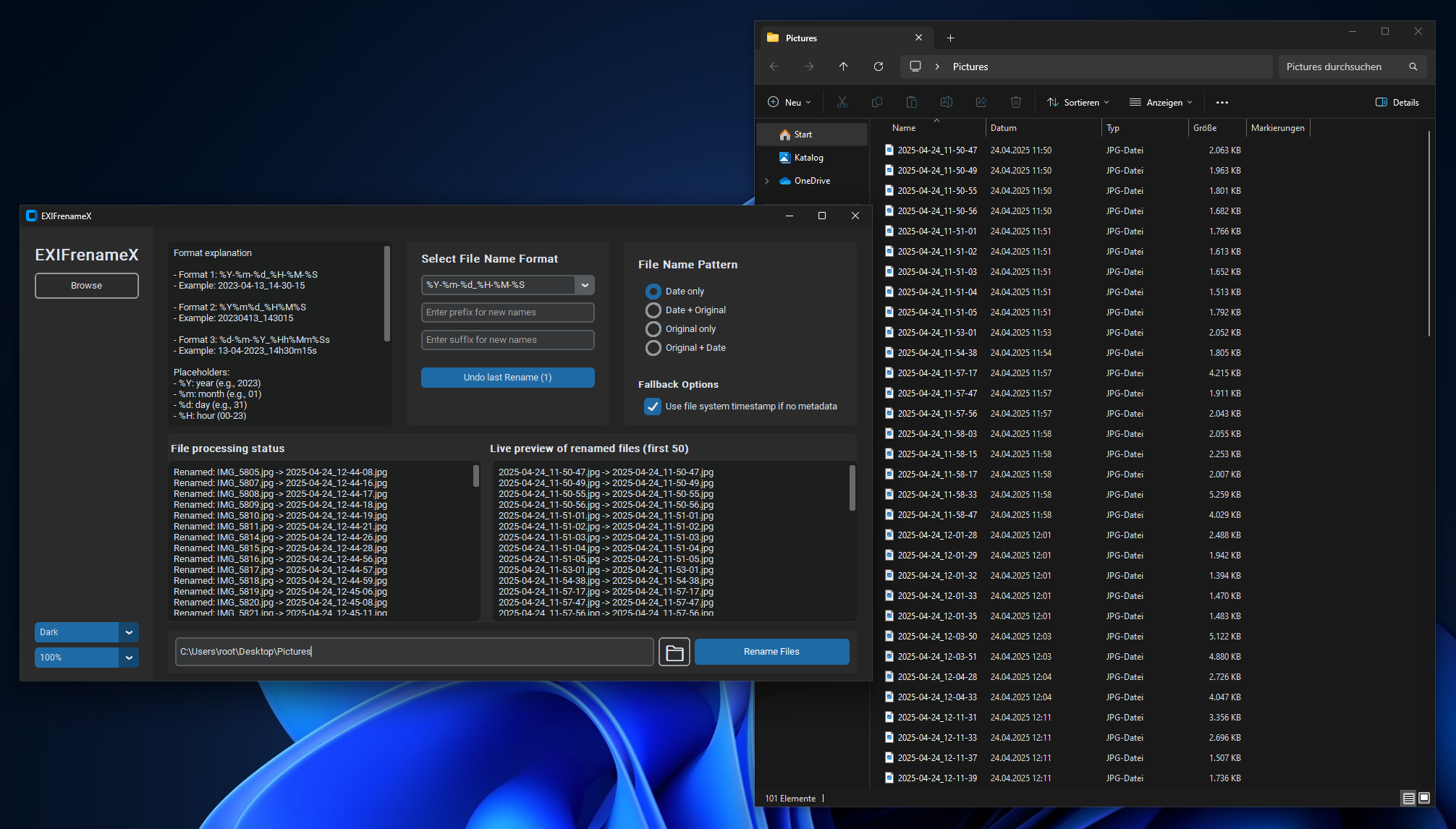Click the Pictures breadcrumb in address bar
The height and width of the screenshot is (829, 1456).
click(x=970, y=67)
